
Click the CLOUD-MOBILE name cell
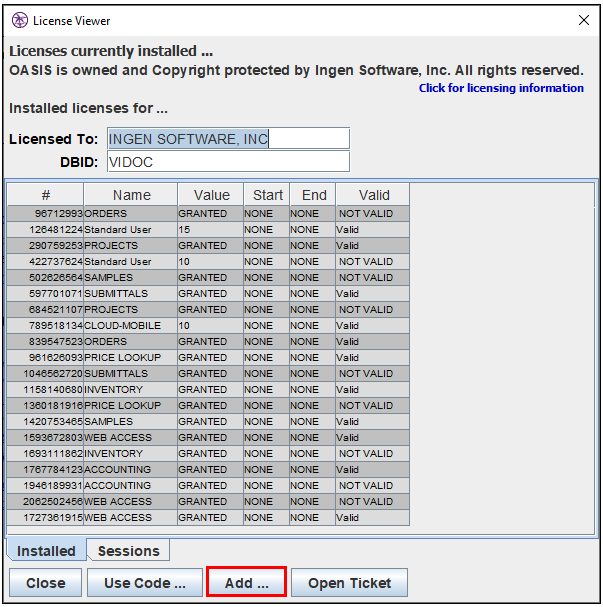[130, 326]
